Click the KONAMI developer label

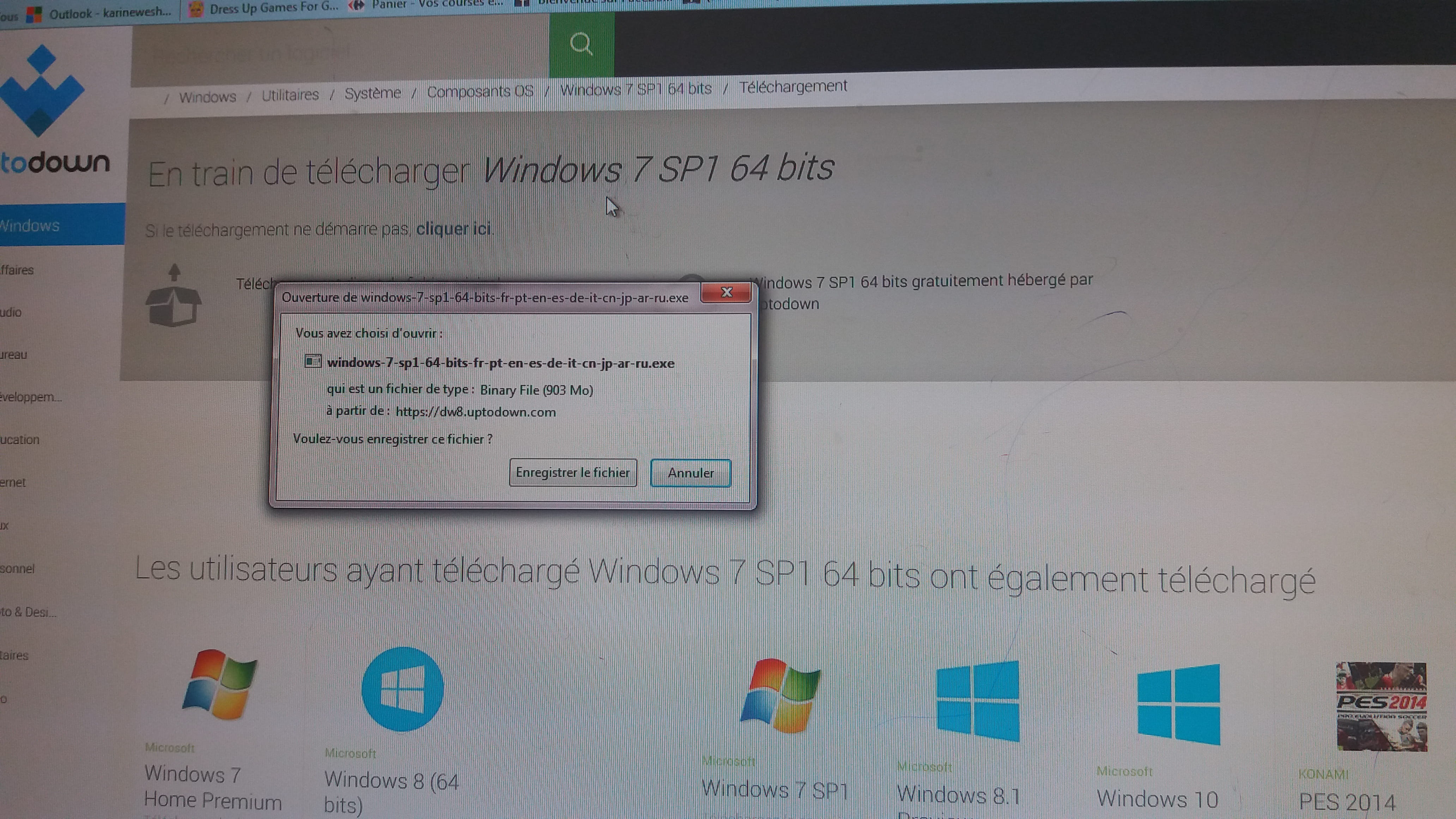[x=1323, y=774]
